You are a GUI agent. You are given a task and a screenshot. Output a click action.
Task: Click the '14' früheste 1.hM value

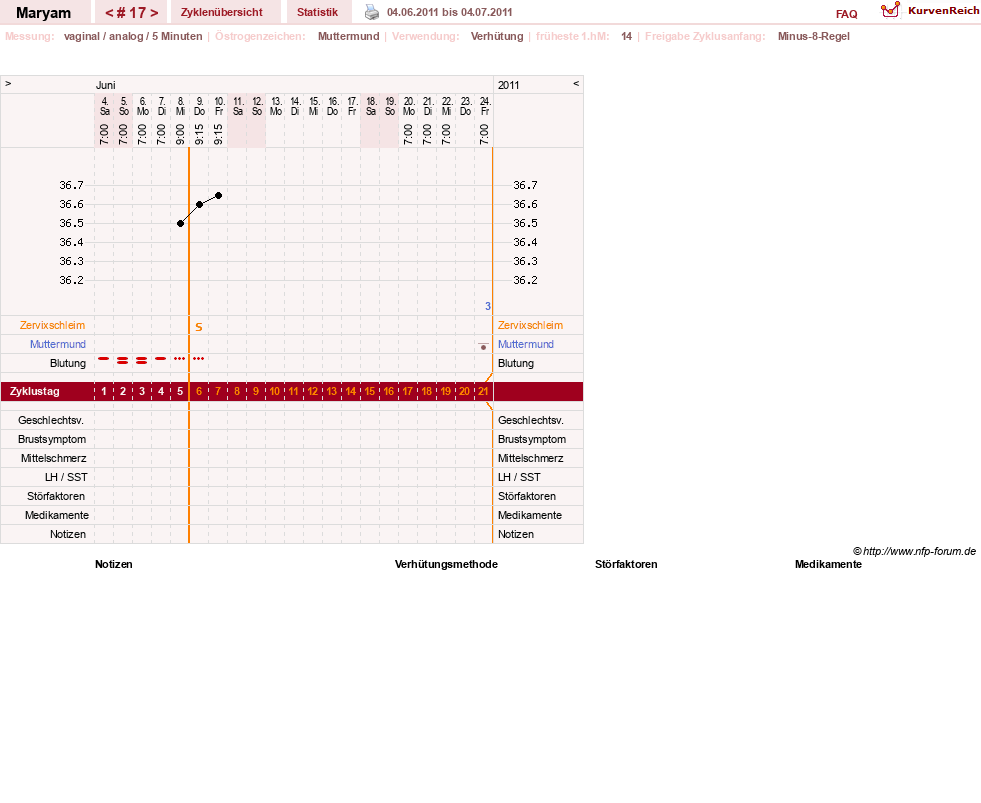626,36
